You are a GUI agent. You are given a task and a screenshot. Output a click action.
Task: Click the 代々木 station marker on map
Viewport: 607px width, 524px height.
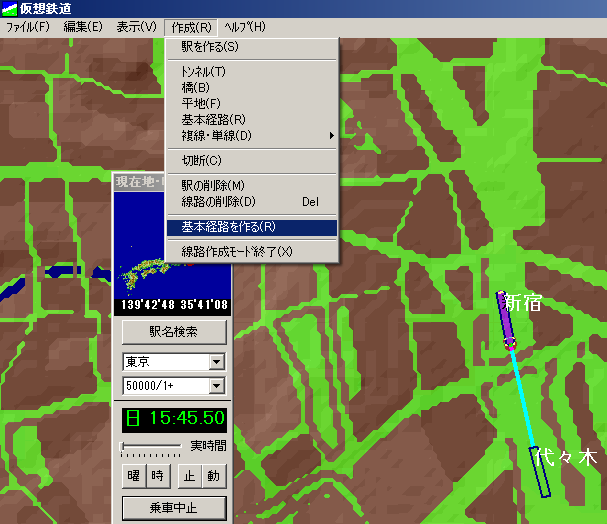pos(542,471)
